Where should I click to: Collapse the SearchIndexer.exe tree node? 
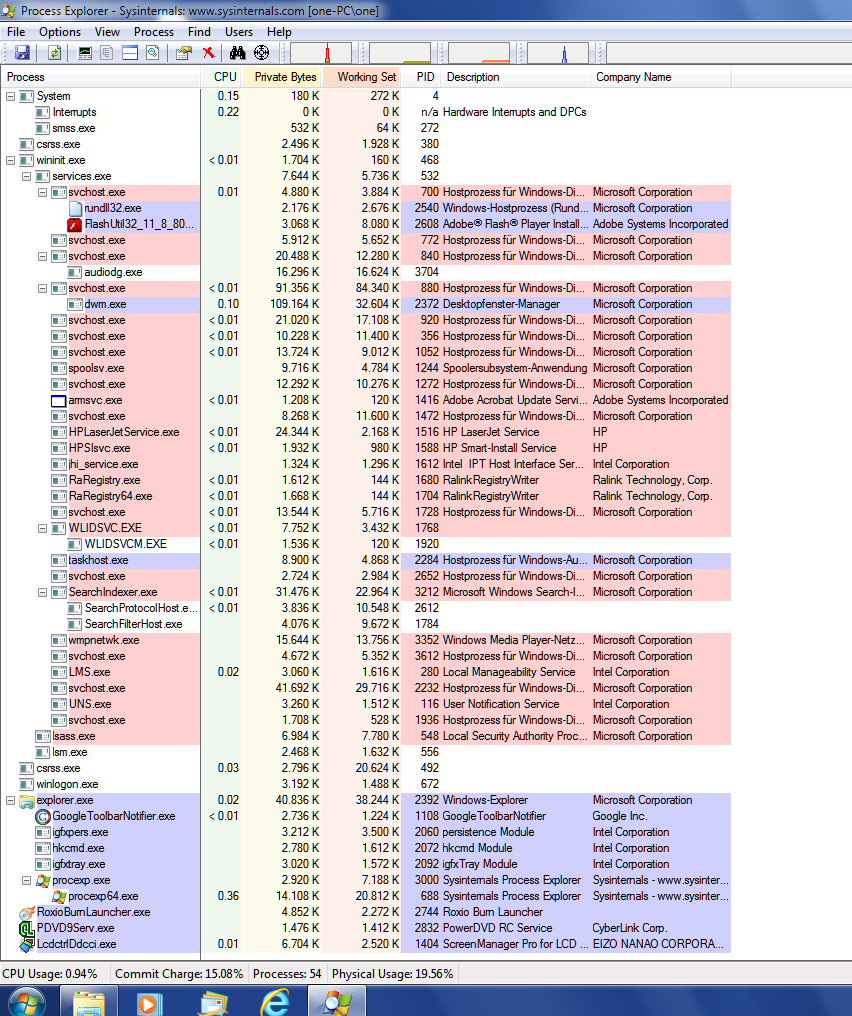click(43, 592)
